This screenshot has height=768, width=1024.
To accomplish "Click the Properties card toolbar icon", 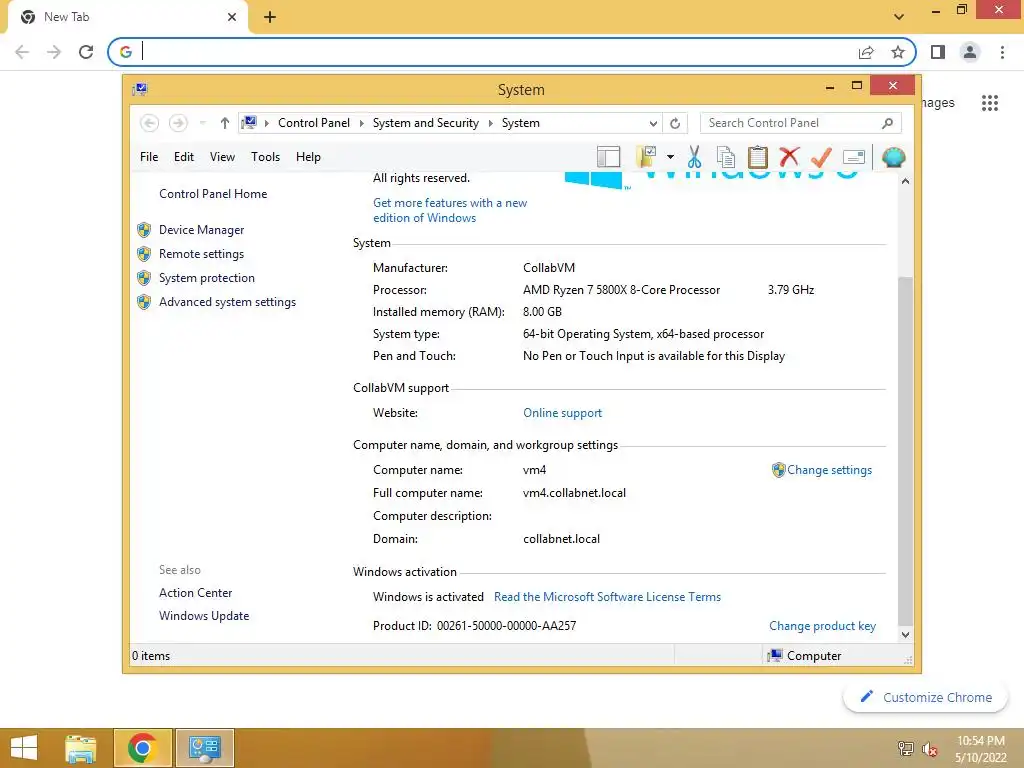I will coord(854,157).
